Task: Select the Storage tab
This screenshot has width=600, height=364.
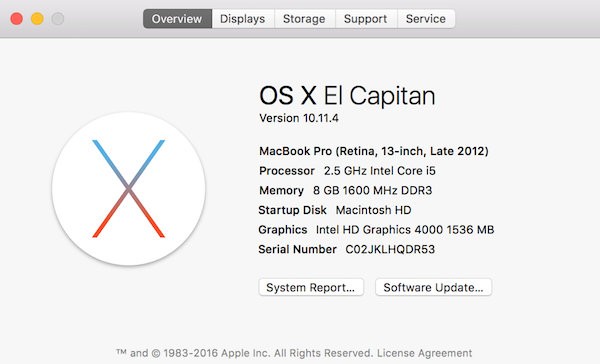Action: tap(304, 19)
